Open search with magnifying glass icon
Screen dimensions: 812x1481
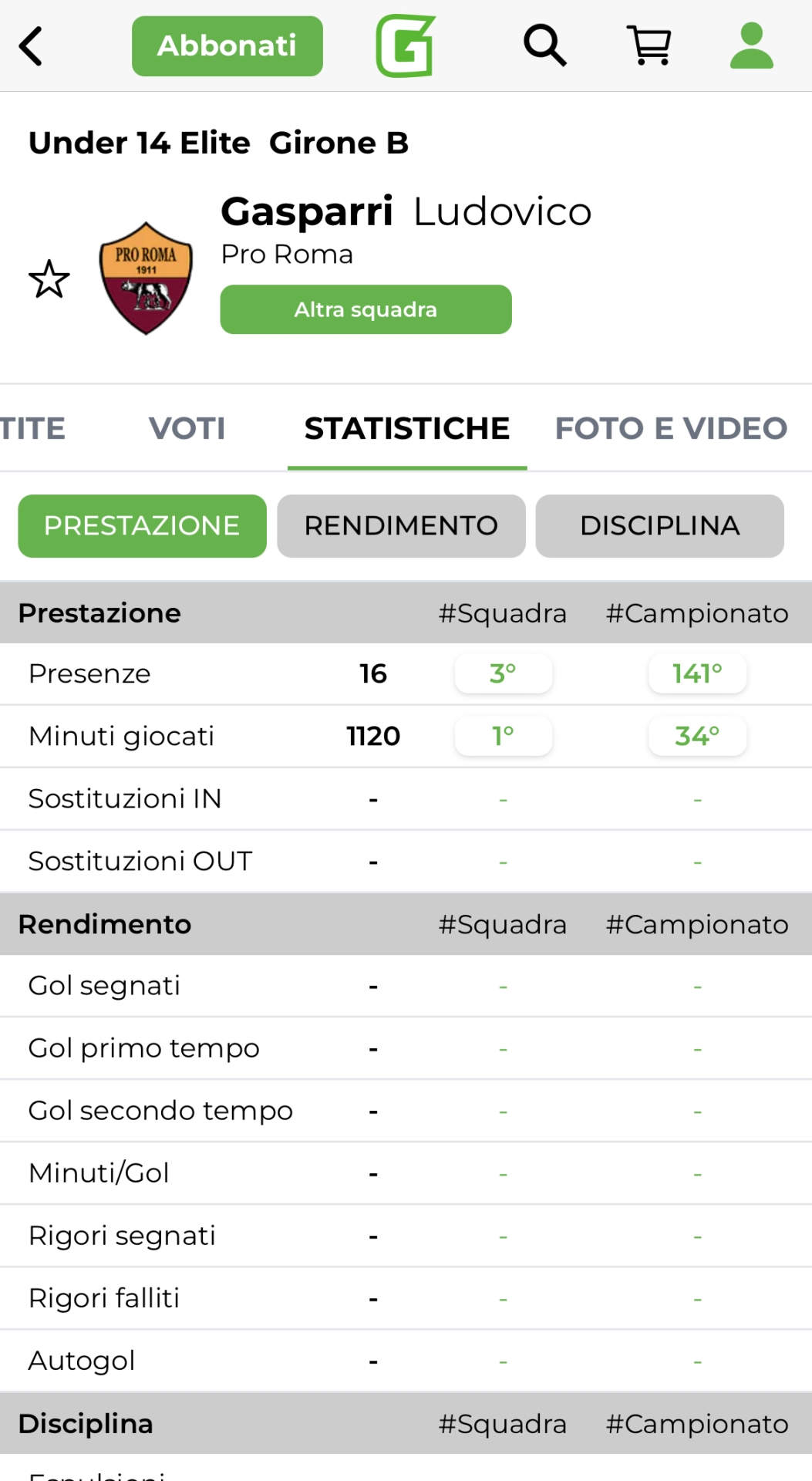545,46
